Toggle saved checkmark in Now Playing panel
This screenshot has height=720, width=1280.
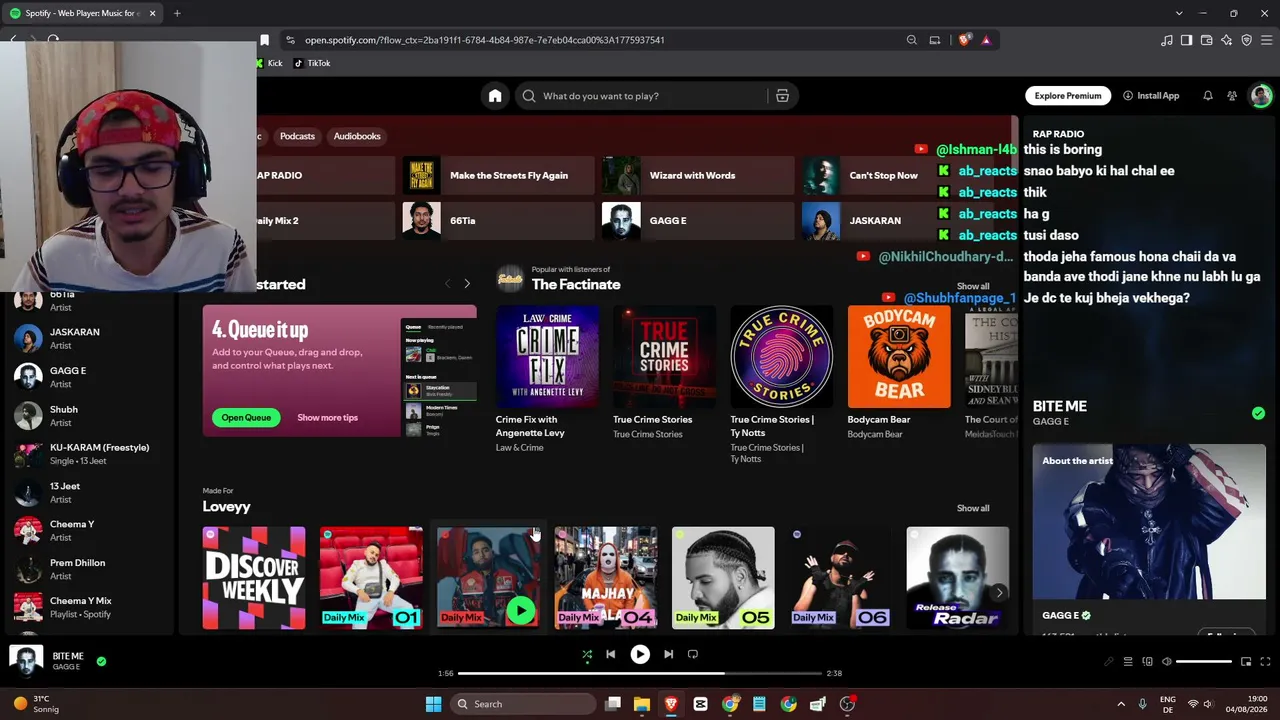pyautogui.click(x=1258, y=413)
